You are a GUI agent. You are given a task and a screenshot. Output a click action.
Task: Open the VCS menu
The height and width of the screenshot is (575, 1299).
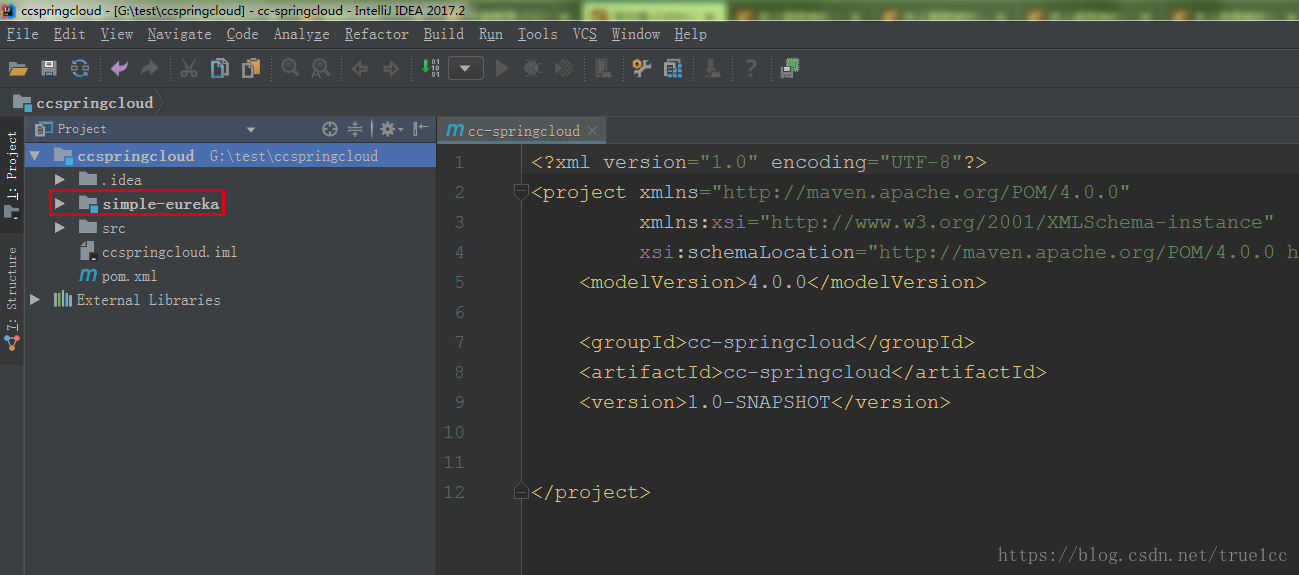pos(584,34)
